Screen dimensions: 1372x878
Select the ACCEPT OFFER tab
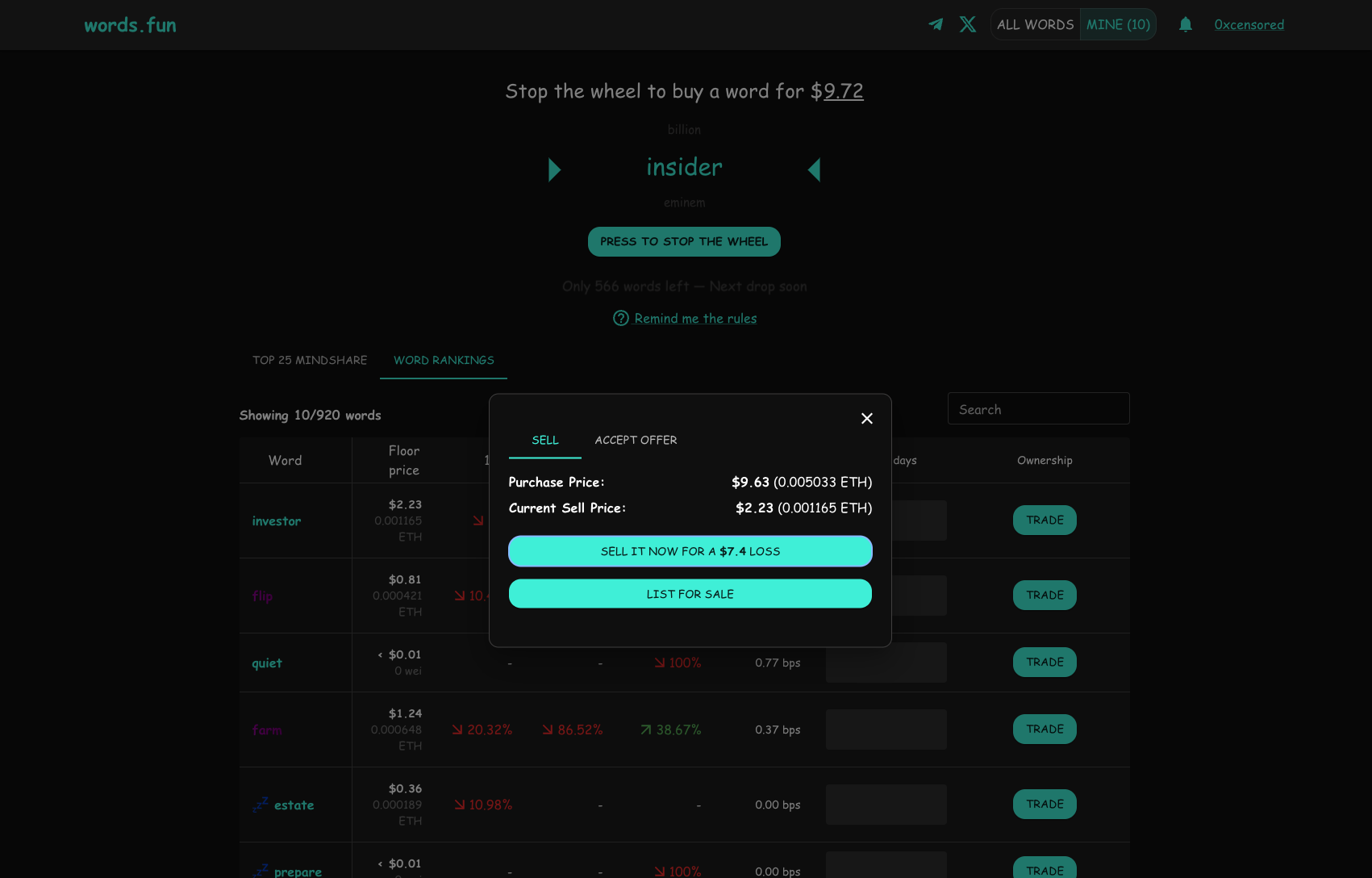[x=636, y=440]
